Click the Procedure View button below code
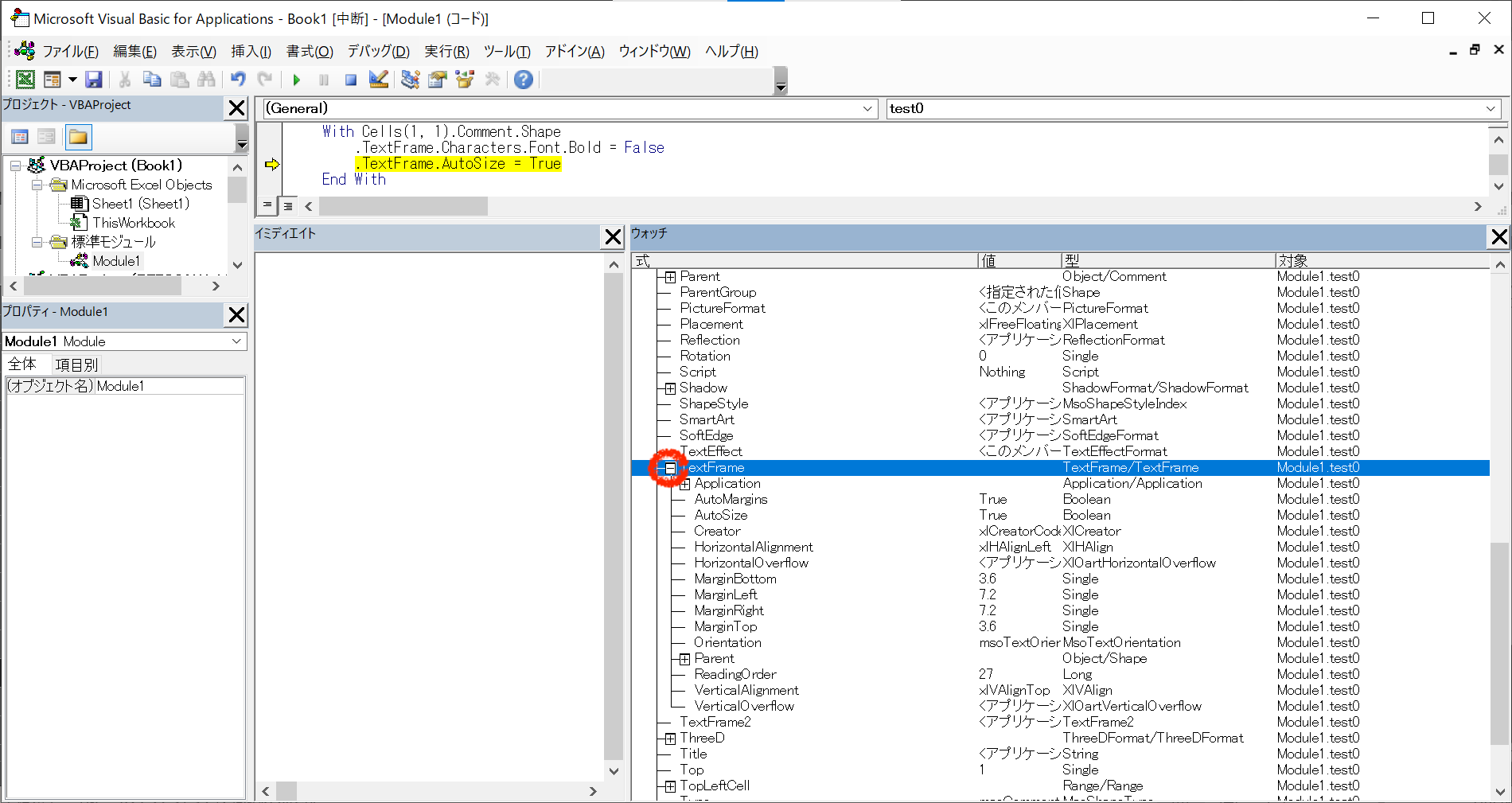The height and width of the screenshot is (803, 1512). click(x=267, y=205)
